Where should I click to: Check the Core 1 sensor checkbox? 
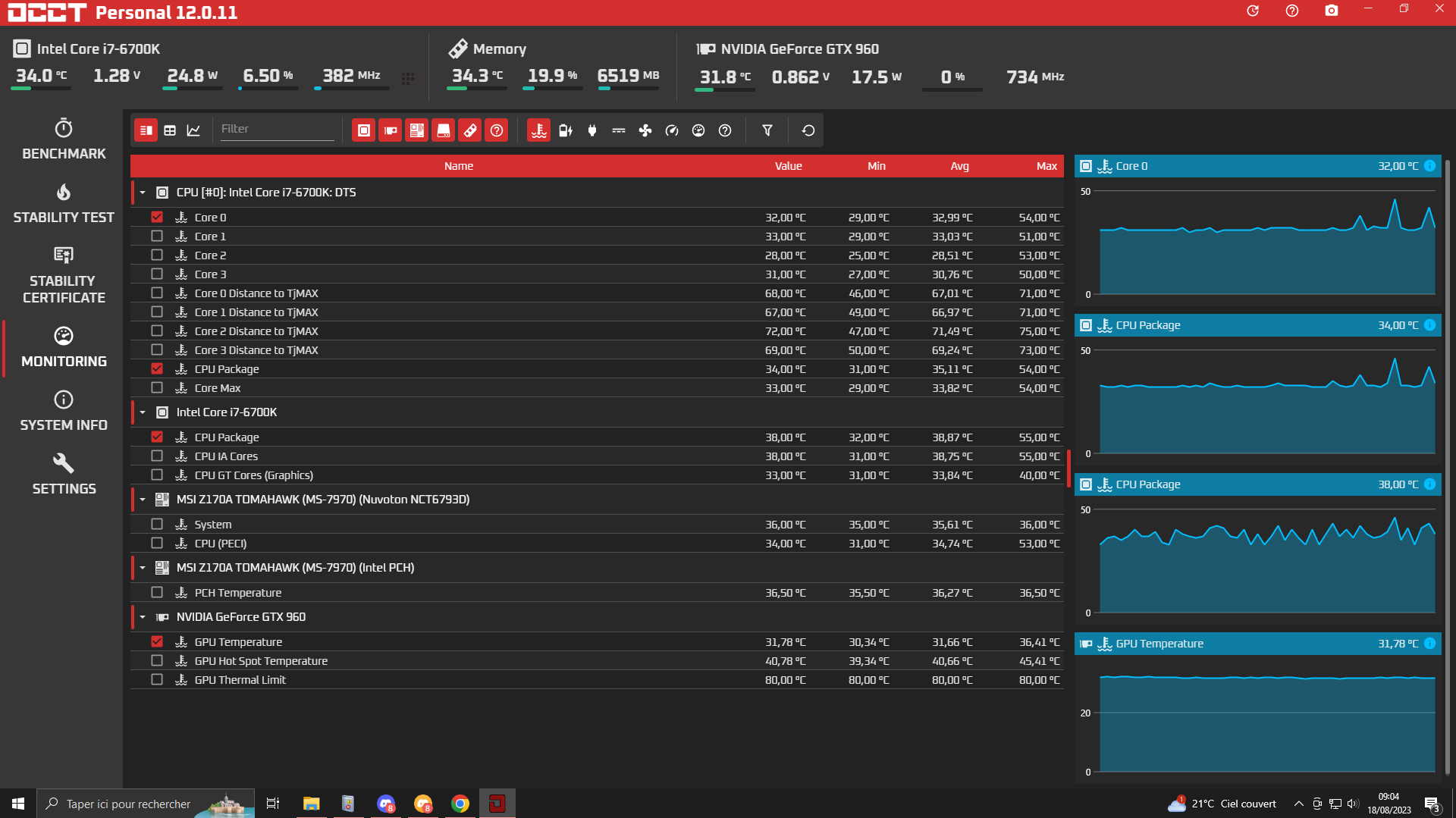(x=157, y=236)
